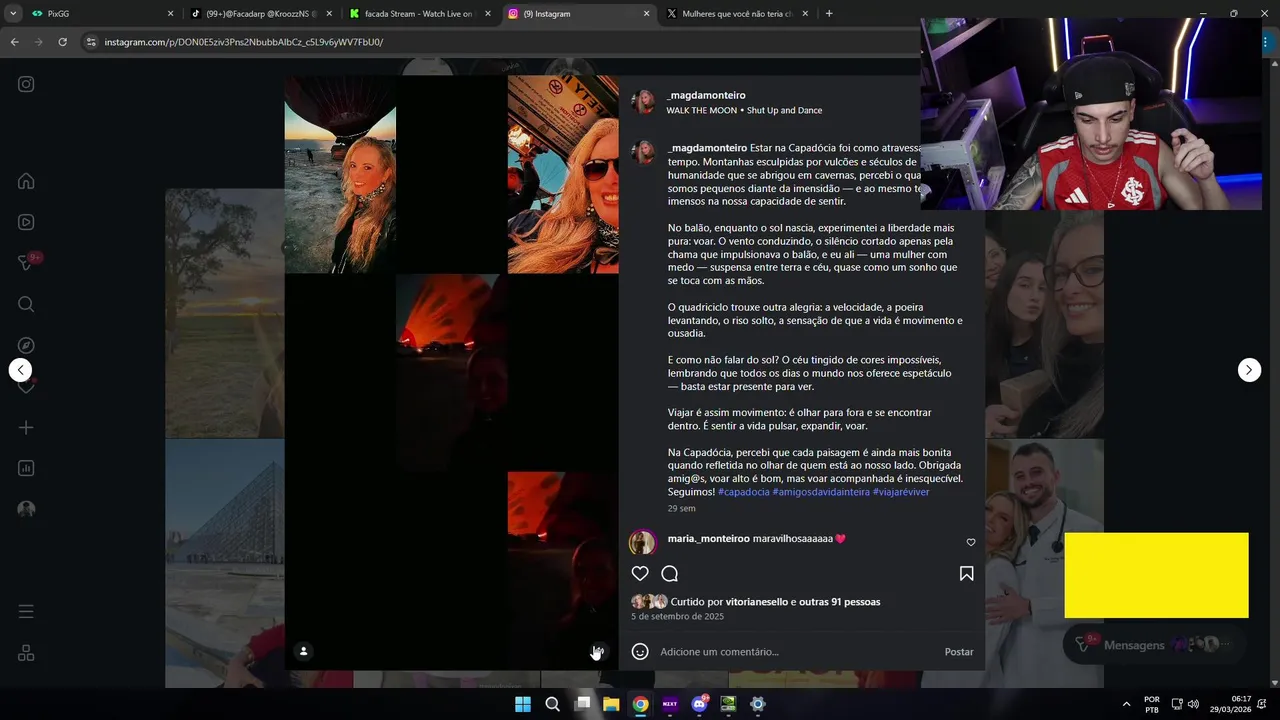Switch to the @Facadarp TikTok tab

261,14
